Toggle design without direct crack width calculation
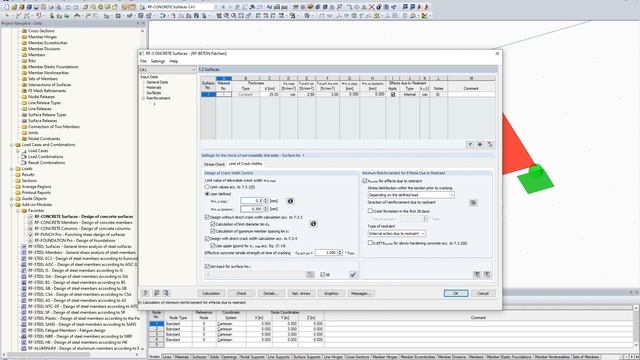Image resolution: width=640 pixels, height=360 pixels. [207, 217]
